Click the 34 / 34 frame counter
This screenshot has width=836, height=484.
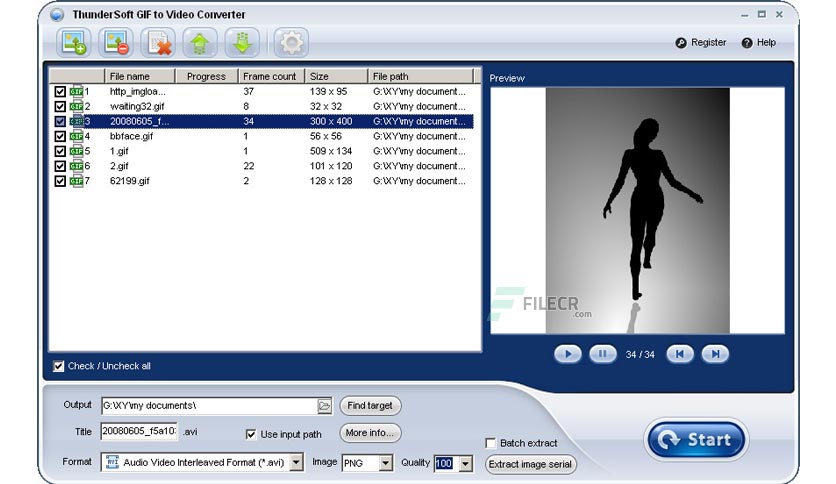click(640, 354)
